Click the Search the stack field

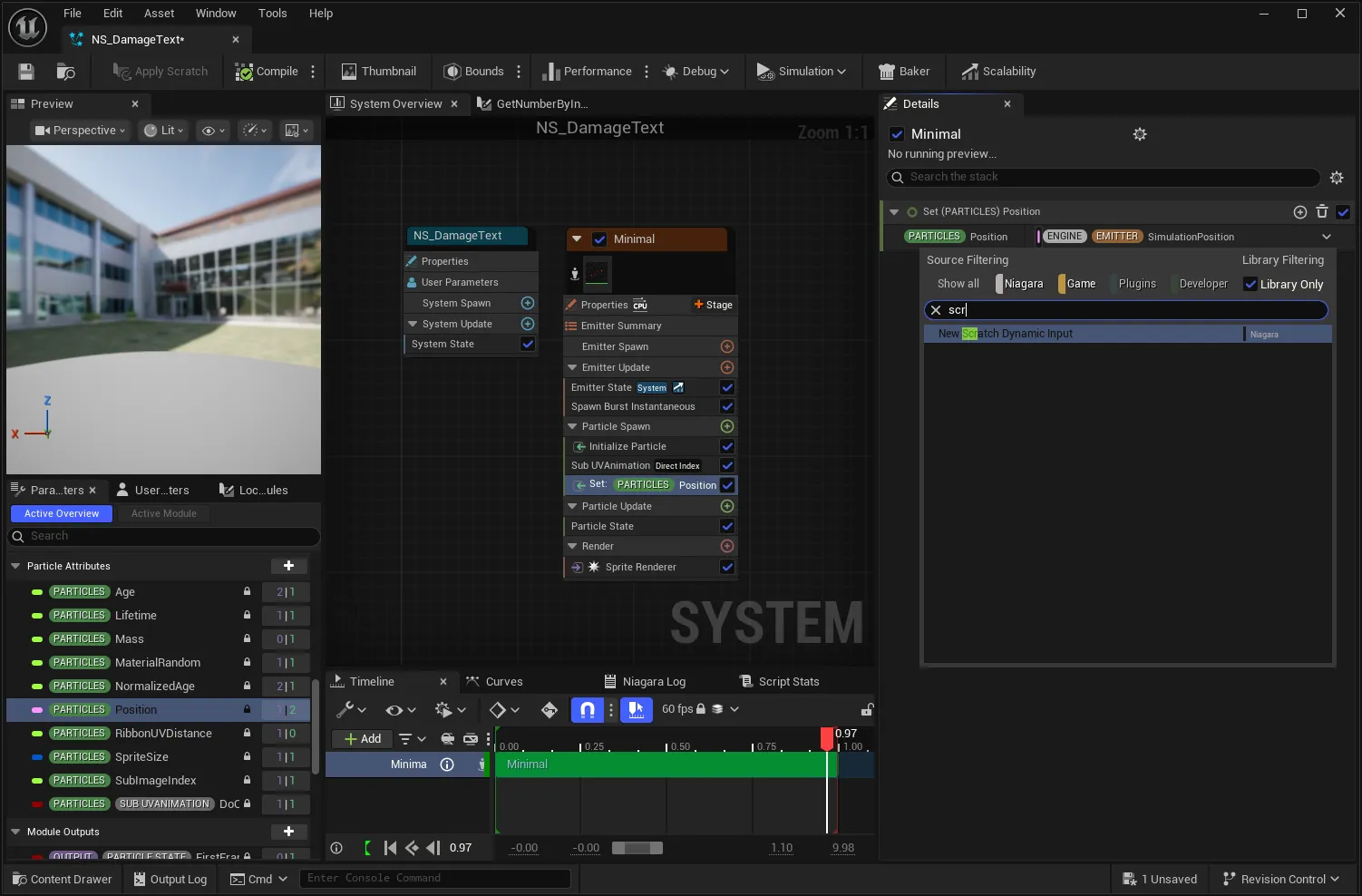tap(1104, 177)
